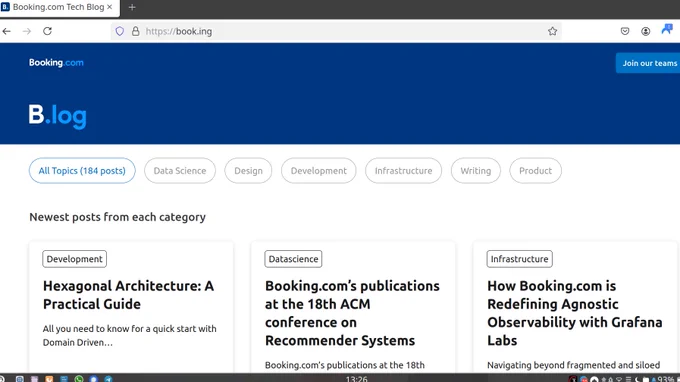Screen dimensions: 680x382
Task: Click the B.log title logo
Action: tap(58, 116)
